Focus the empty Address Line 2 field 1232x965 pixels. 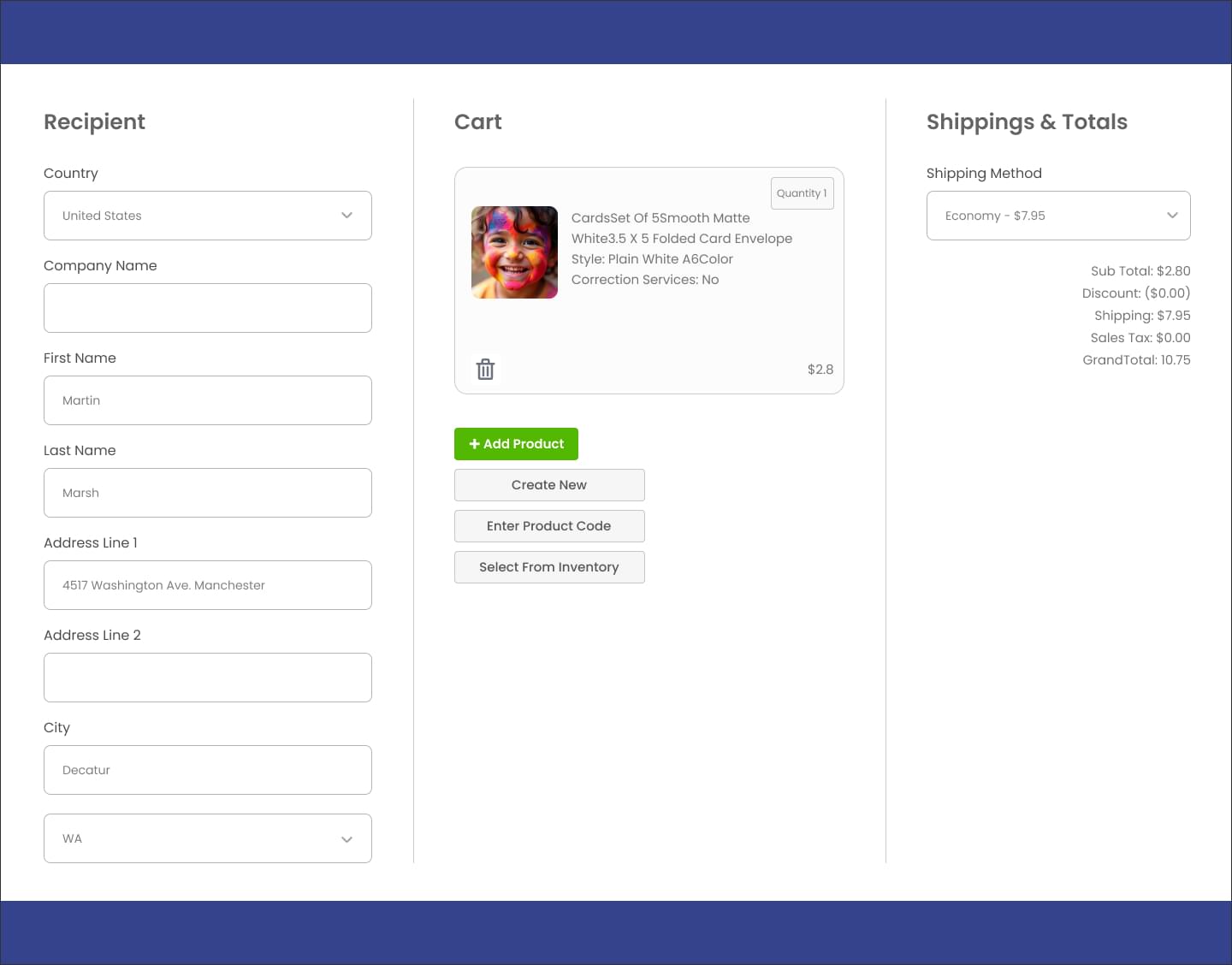pos(208,678)
